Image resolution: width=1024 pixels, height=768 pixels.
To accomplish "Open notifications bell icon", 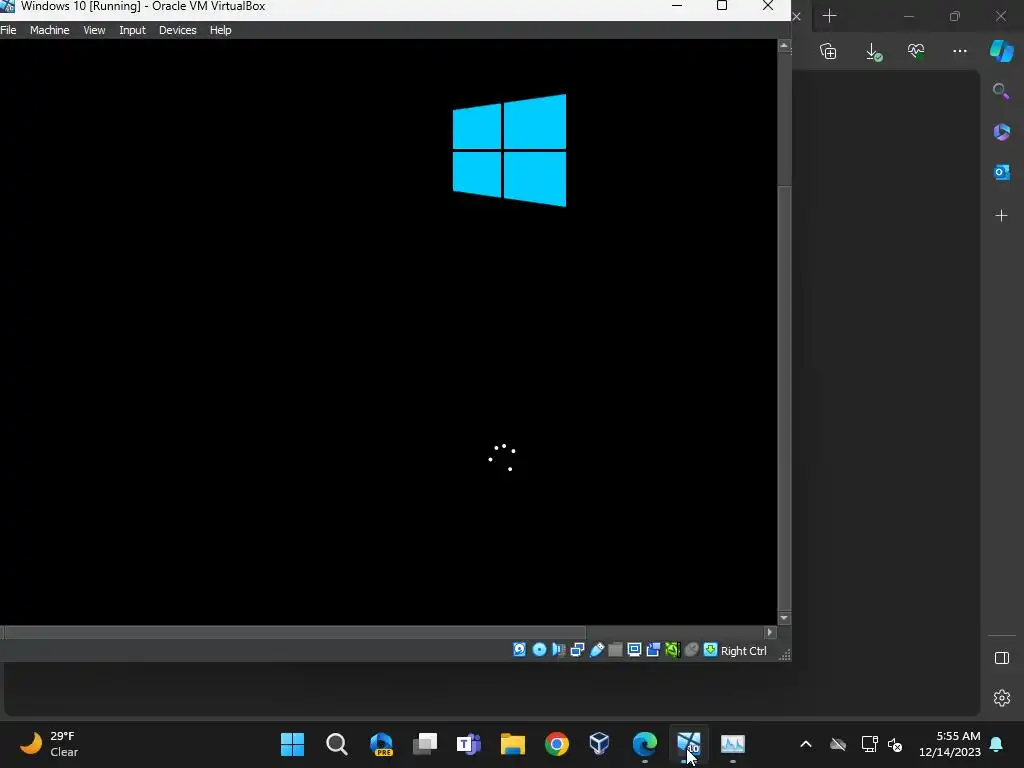I will pyautogui.click(x=997, y=744).
